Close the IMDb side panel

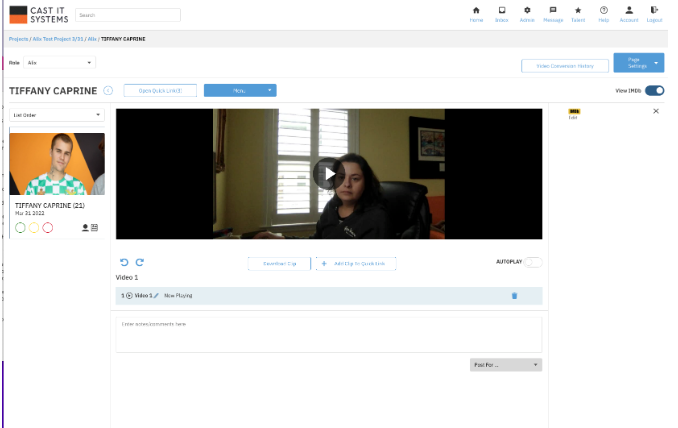pyautogui.click(x=656, y=112)
